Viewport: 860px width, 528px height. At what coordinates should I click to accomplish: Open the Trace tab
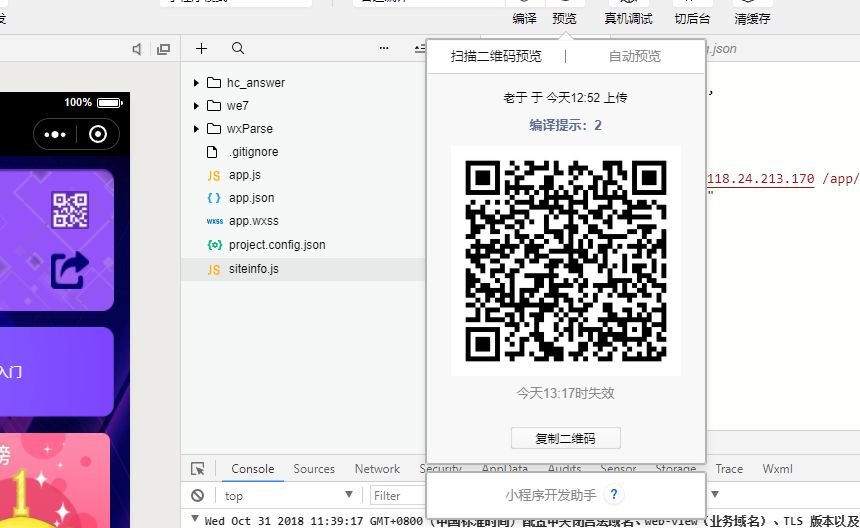(x=729, y=469)
